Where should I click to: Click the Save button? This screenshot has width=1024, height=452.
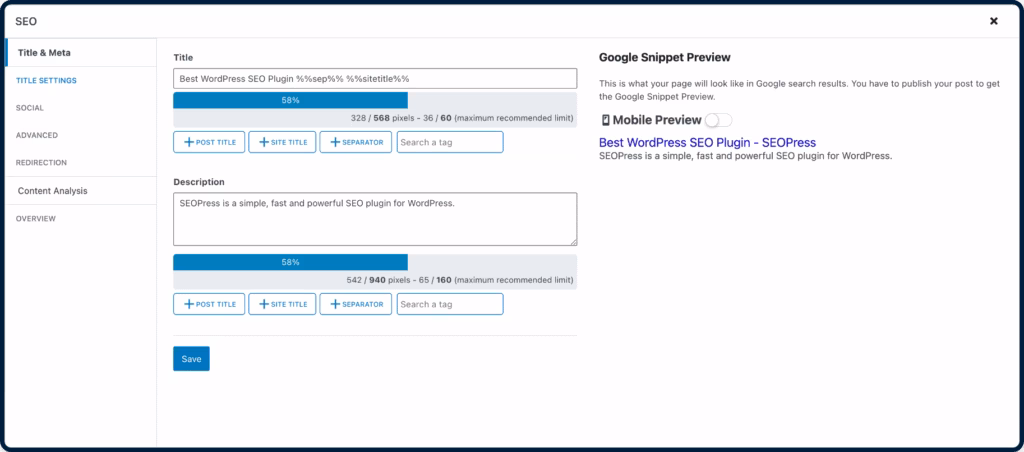(191, 358)
